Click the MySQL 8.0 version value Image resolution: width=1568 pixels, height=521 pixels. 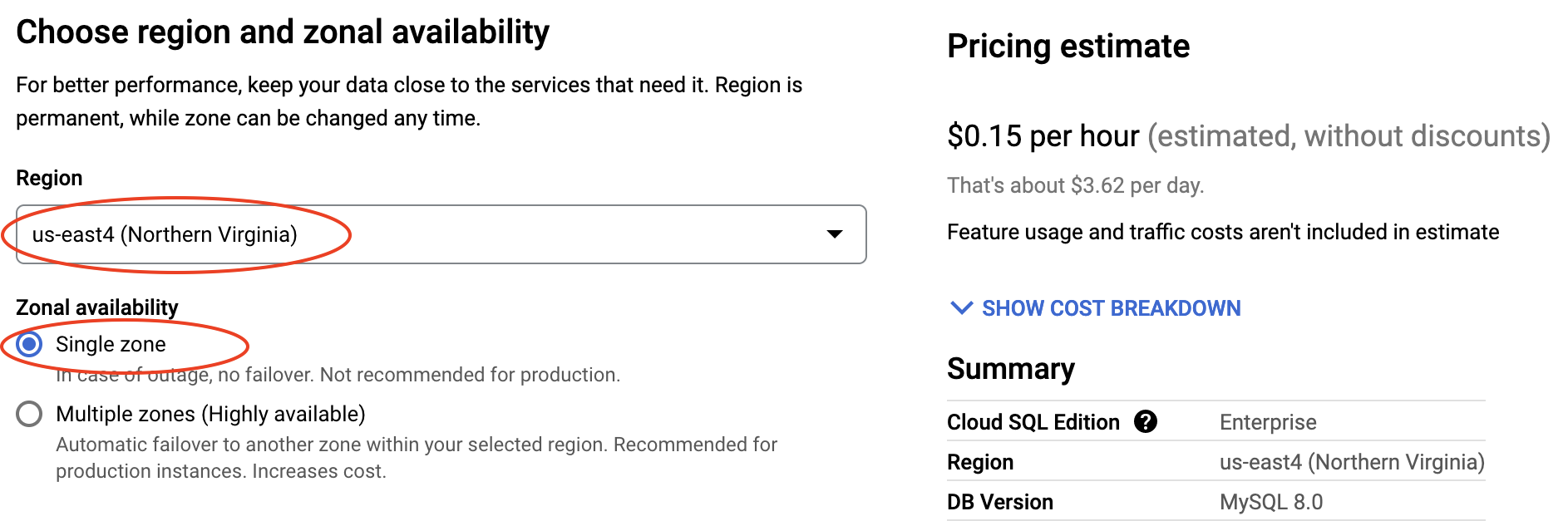click(1271, 502)
